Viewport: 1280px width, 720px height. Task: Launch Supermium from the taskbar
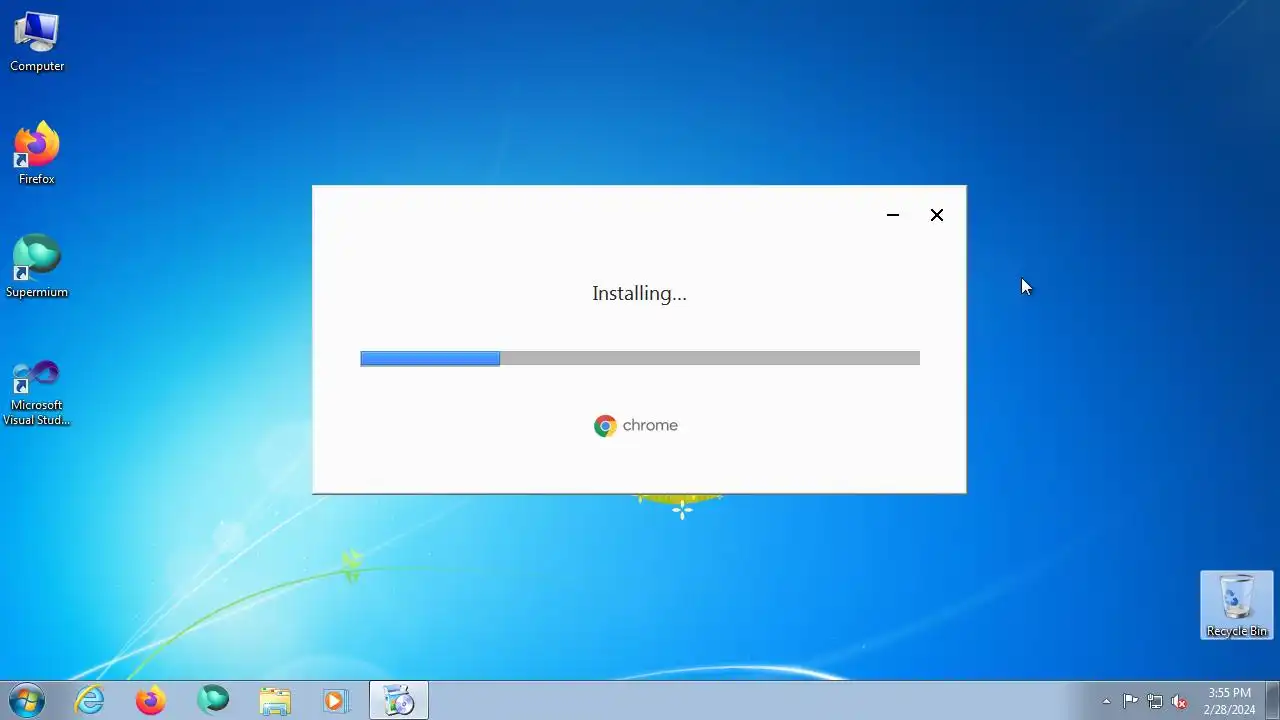click(213, 700)
